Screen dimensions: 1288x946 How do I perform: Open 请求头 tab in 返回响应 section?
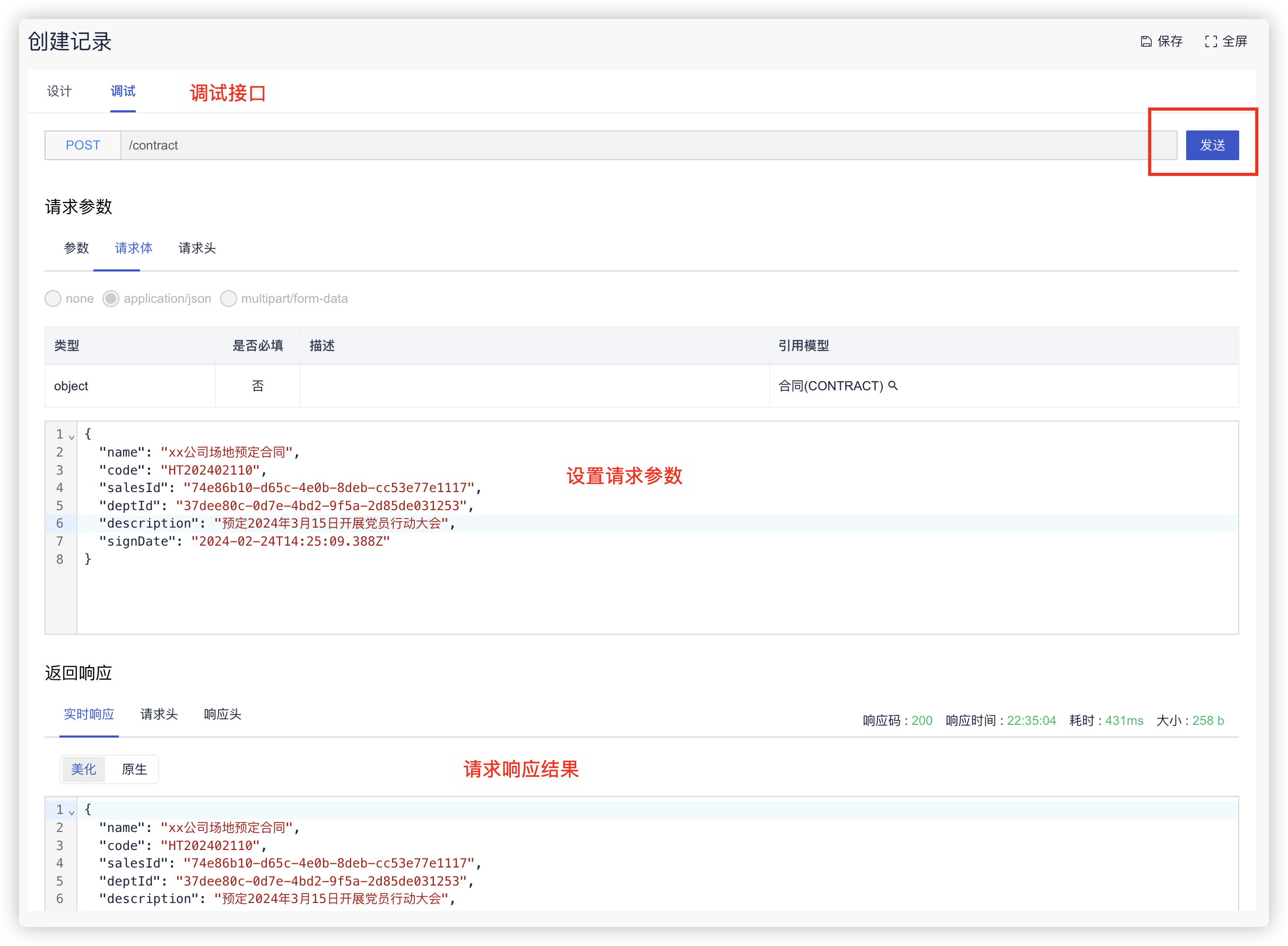[159, 714]
